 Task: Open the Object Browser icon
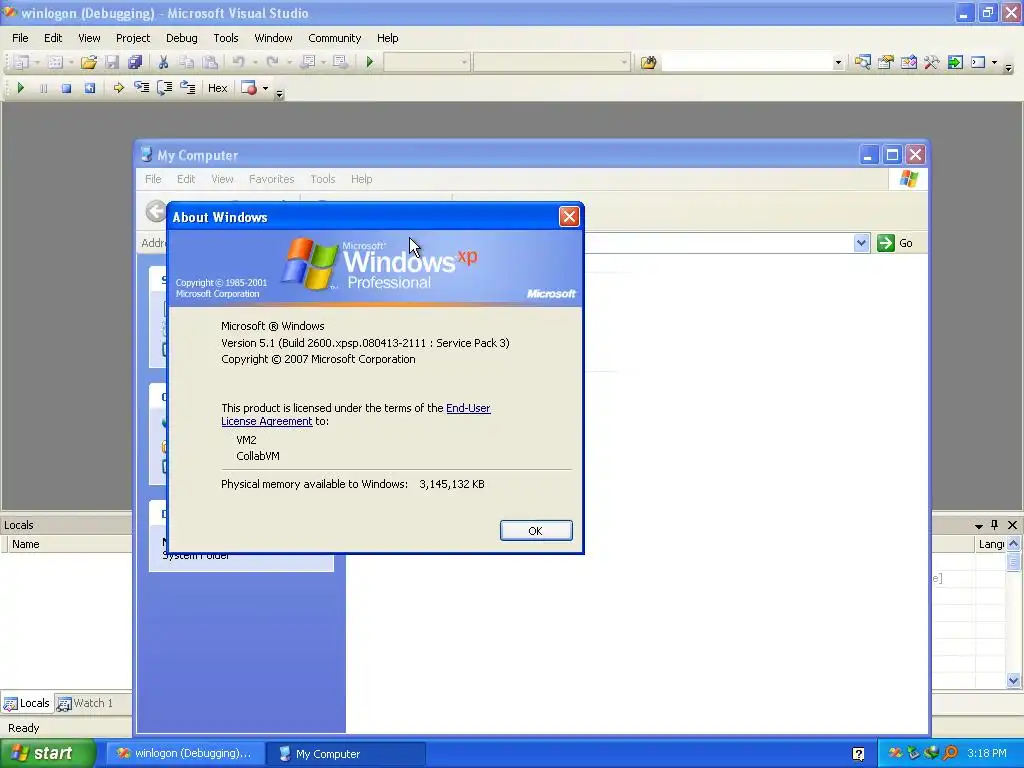[x=908, y=62]
